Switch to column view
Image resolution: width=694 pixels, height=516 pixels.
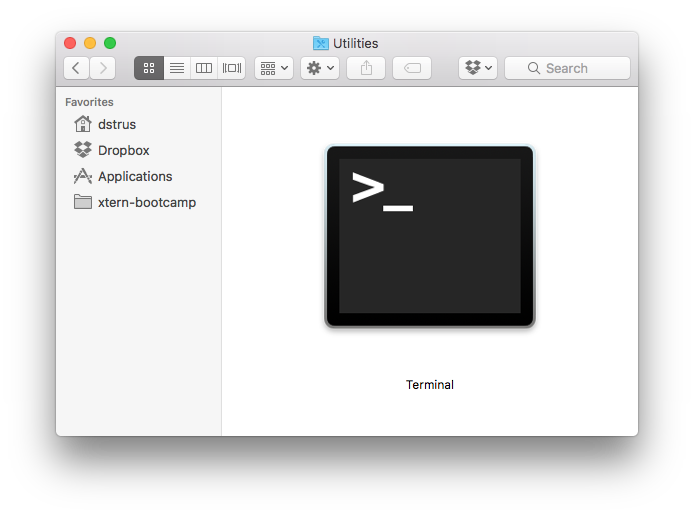204,68
